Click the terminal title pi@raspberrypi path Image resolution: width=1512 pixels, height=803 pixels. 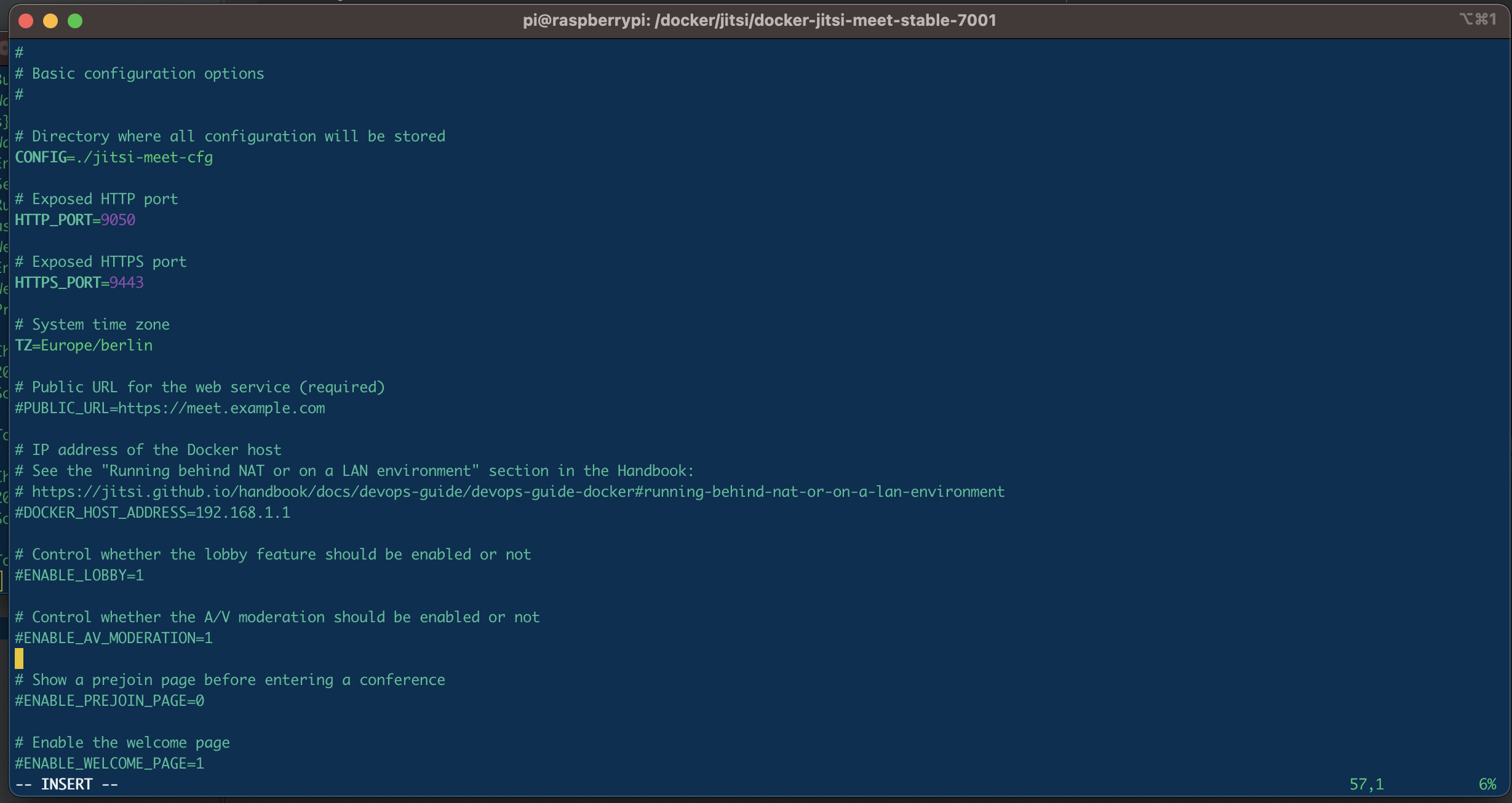(759, 20)
